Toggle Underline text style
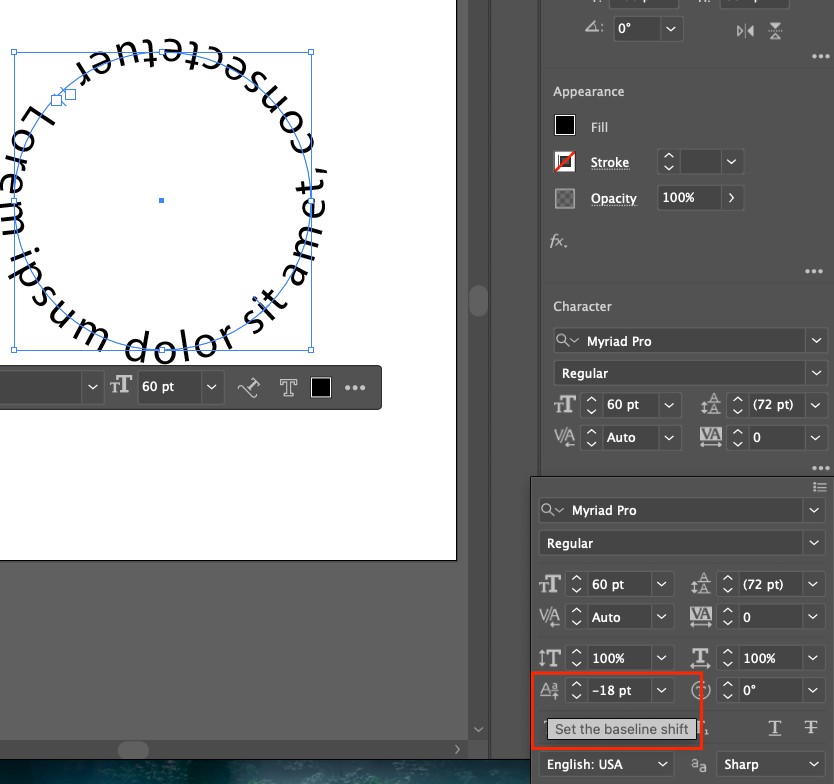834x784 pixels. click(775, 728)
